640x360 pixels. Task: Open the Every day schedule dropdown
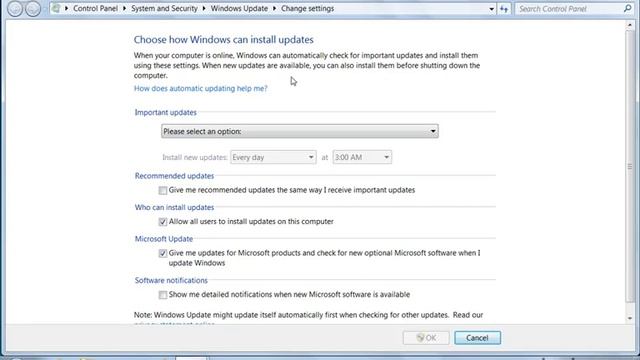click(x=273, y=157)
